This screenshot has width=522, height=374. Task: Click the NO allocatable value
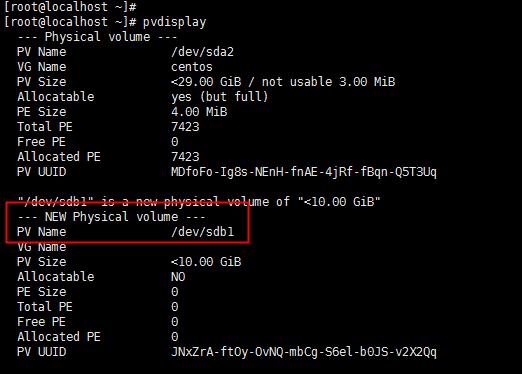(178, 277)
